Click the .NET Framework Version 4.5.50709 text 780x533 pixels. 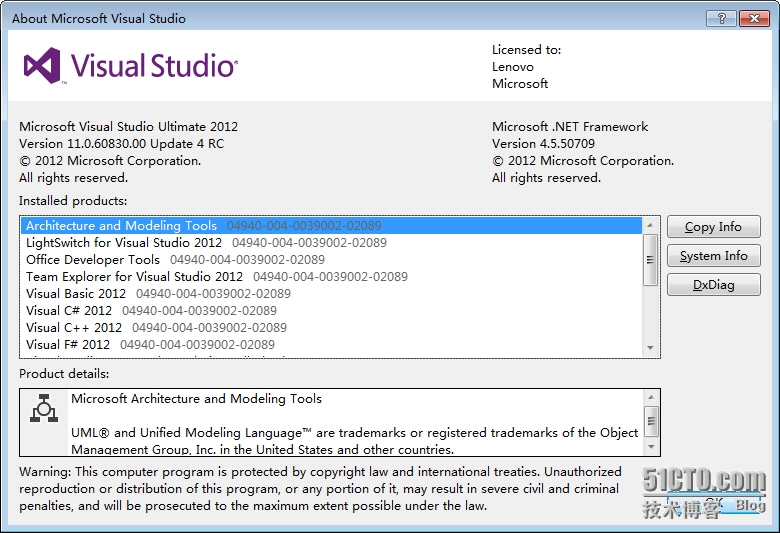pos(543,144)
